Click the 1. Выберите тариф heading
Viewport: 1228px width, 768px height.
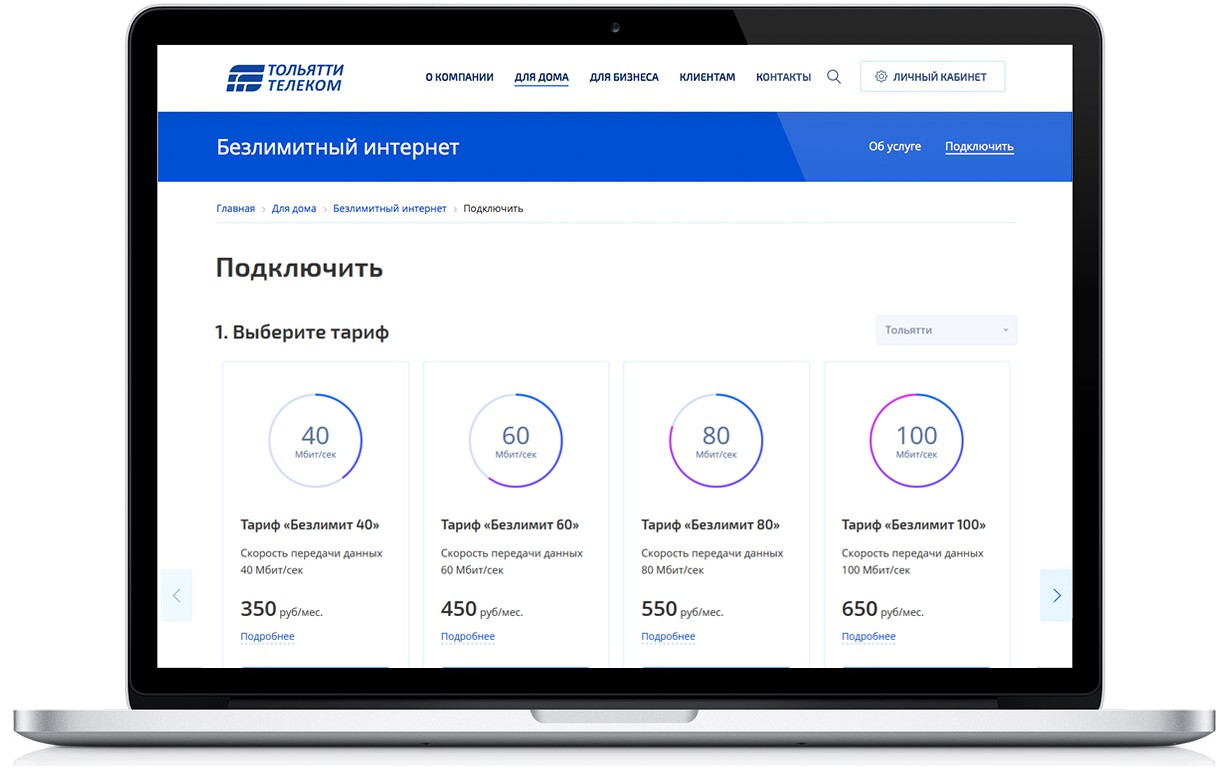point(302,332)
